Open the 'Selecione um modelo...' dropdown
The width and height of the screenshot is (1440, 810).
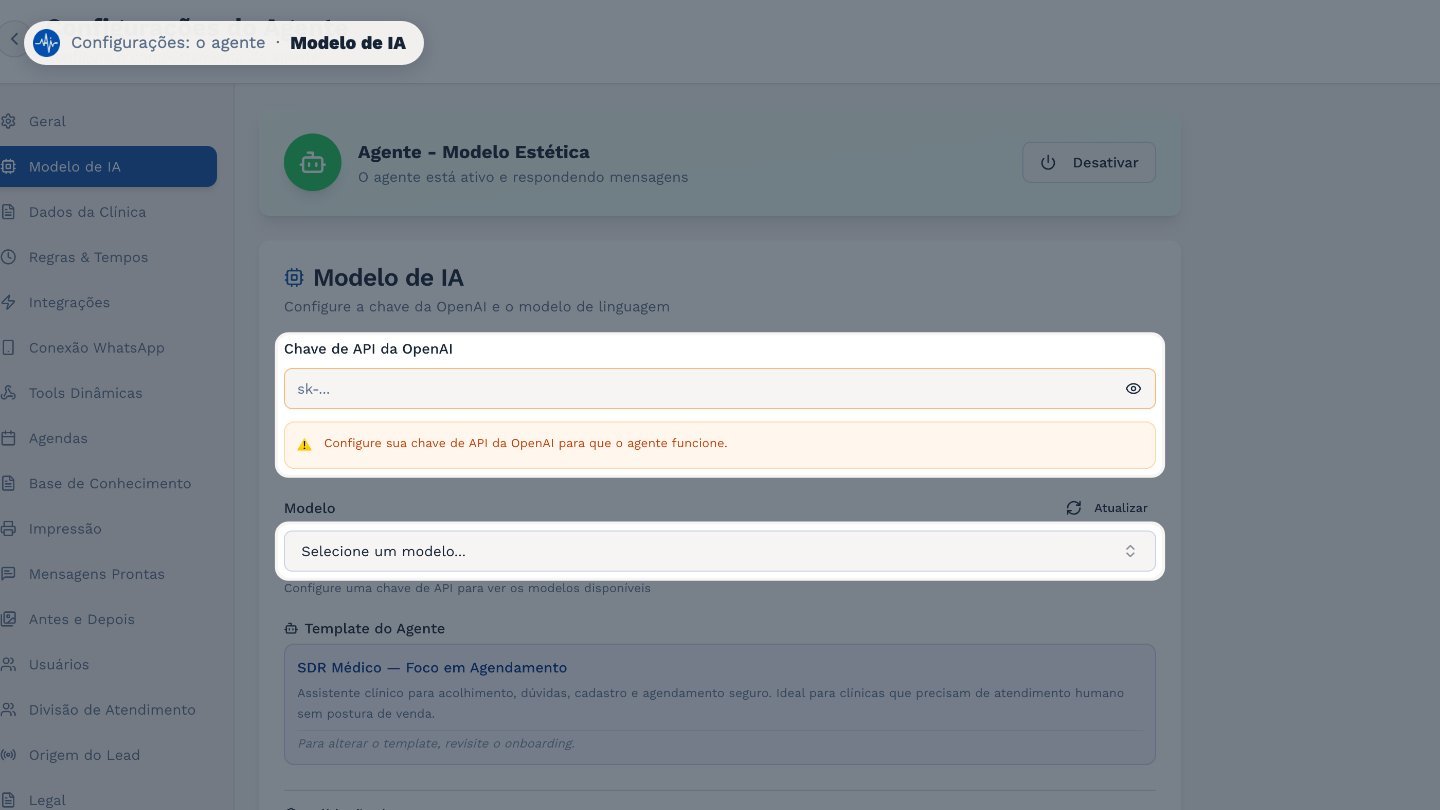720,551
